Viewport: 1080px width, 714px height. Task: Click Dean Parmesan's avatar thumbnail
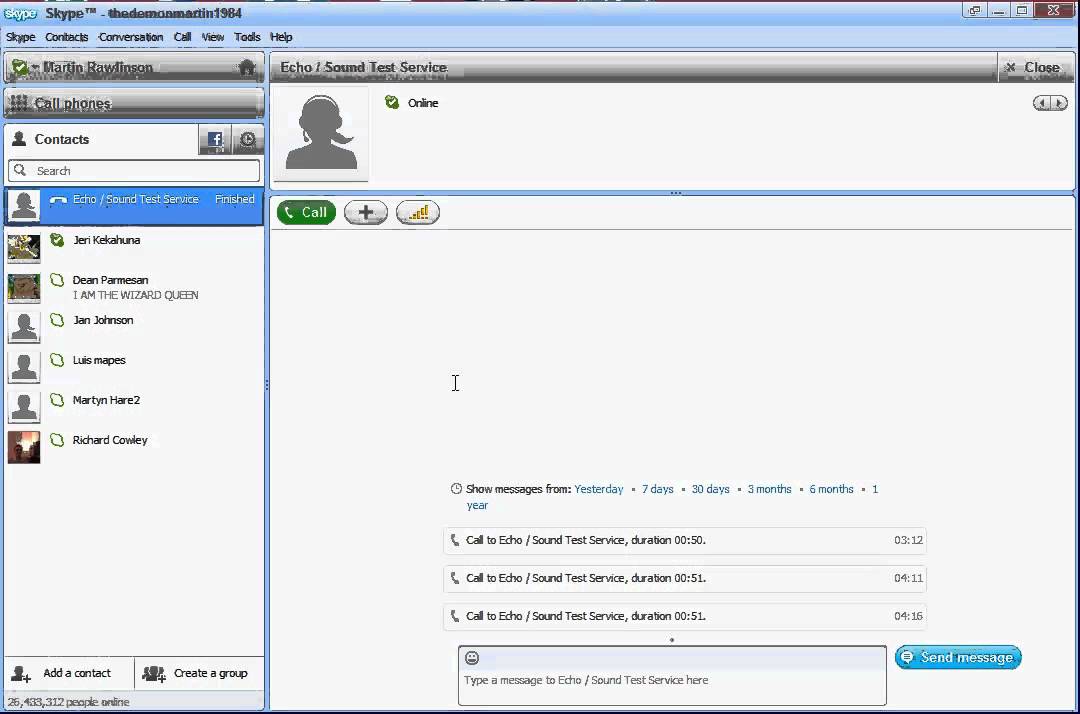click(24, 288)
